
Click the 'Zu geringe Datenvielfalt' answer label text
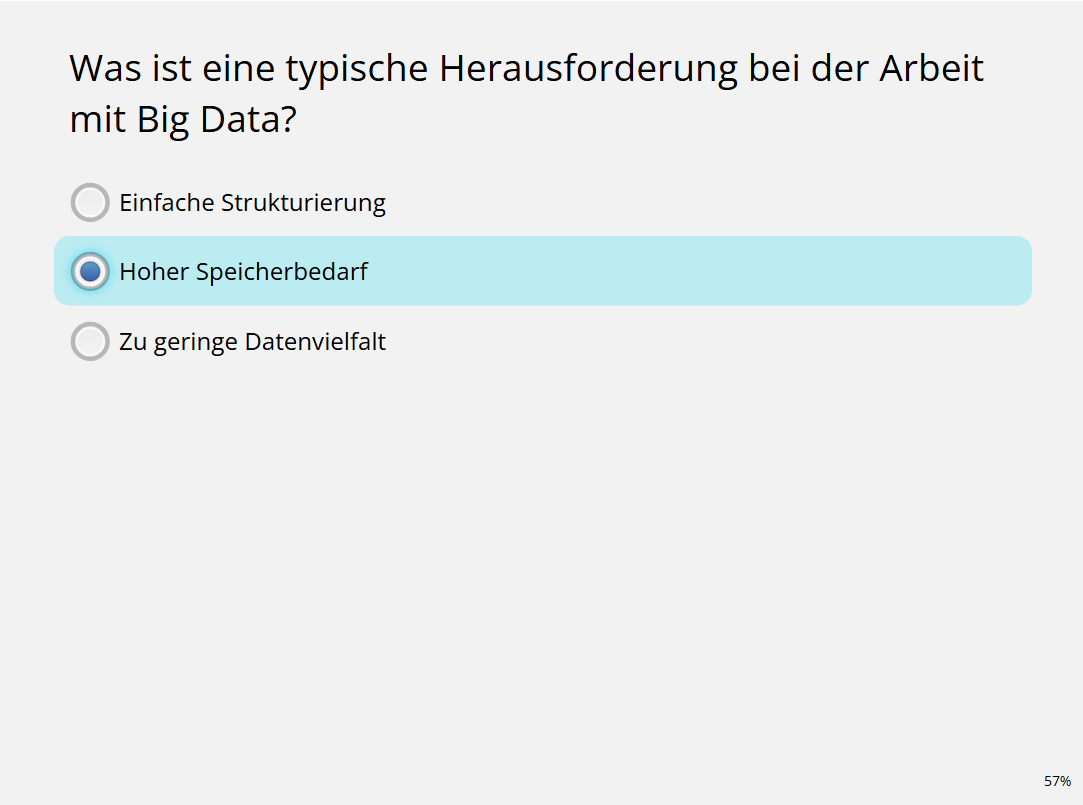(252, 342)
